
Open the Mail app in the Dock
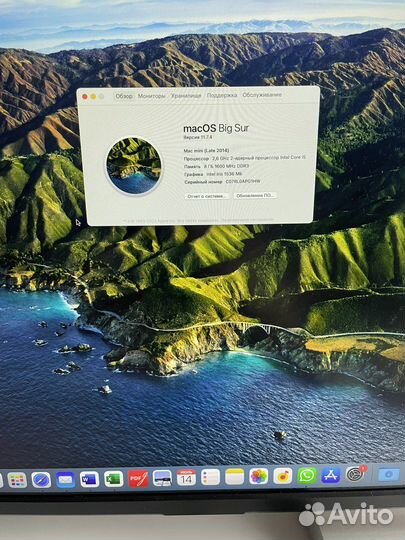(x=65, y=479)
